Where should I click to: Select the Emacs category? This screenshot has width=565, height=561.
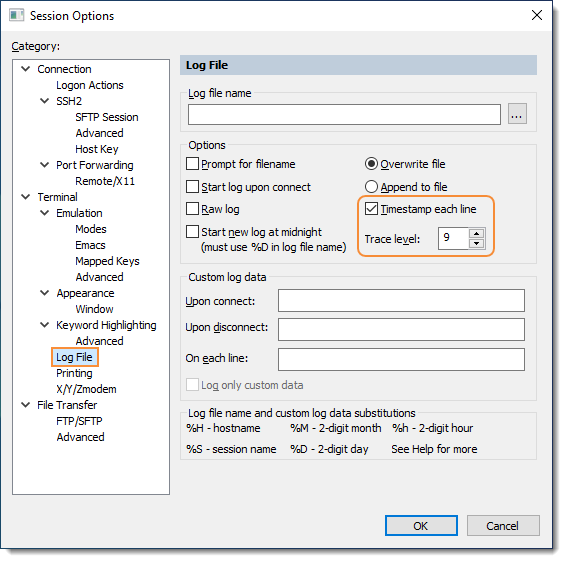tap(90, 245)
